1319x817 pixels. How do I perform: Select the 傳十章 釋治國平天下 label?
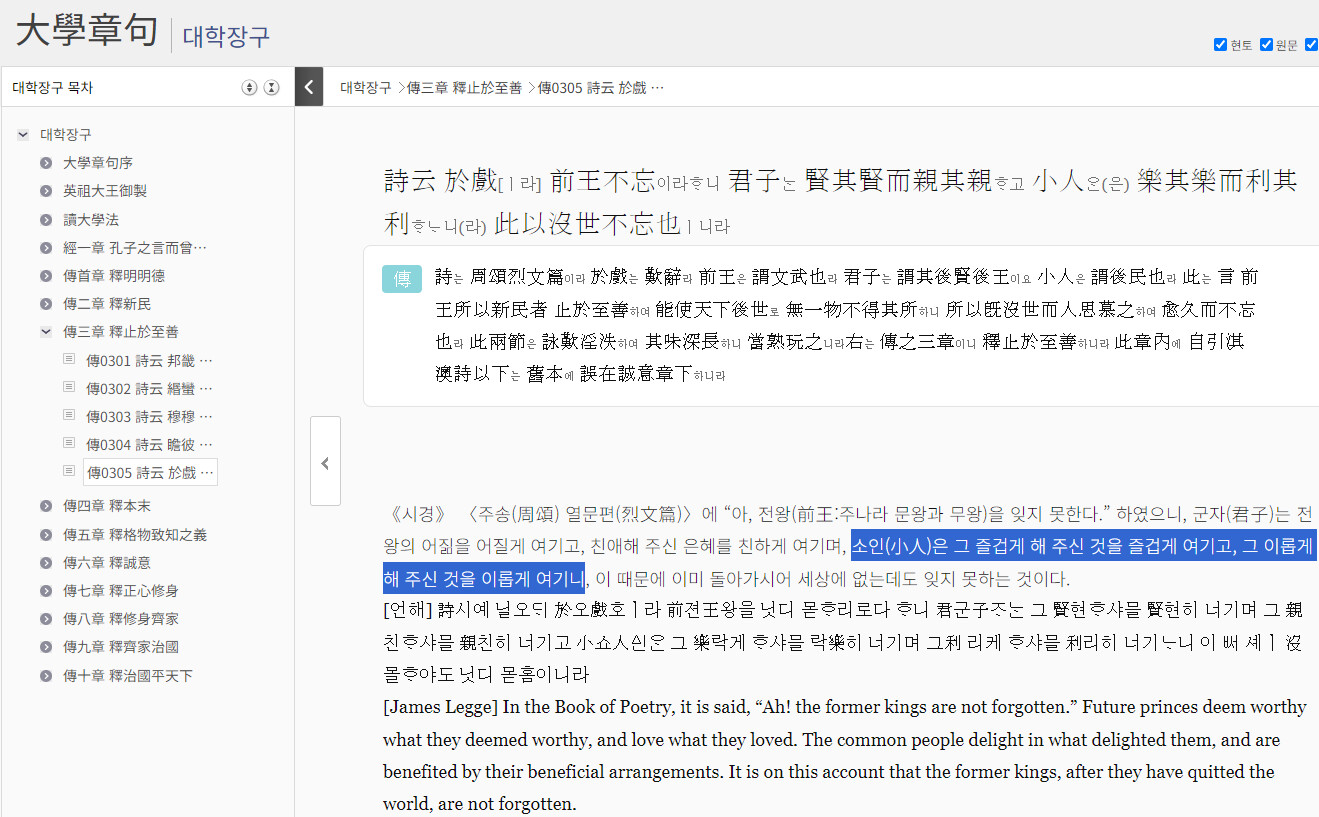pyautogui.click(x=128, y=676)
